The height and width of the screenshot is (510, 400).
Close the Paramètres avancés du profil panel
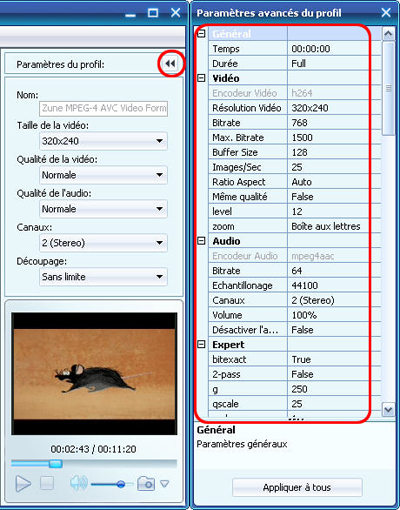click(x=386, y=13)
